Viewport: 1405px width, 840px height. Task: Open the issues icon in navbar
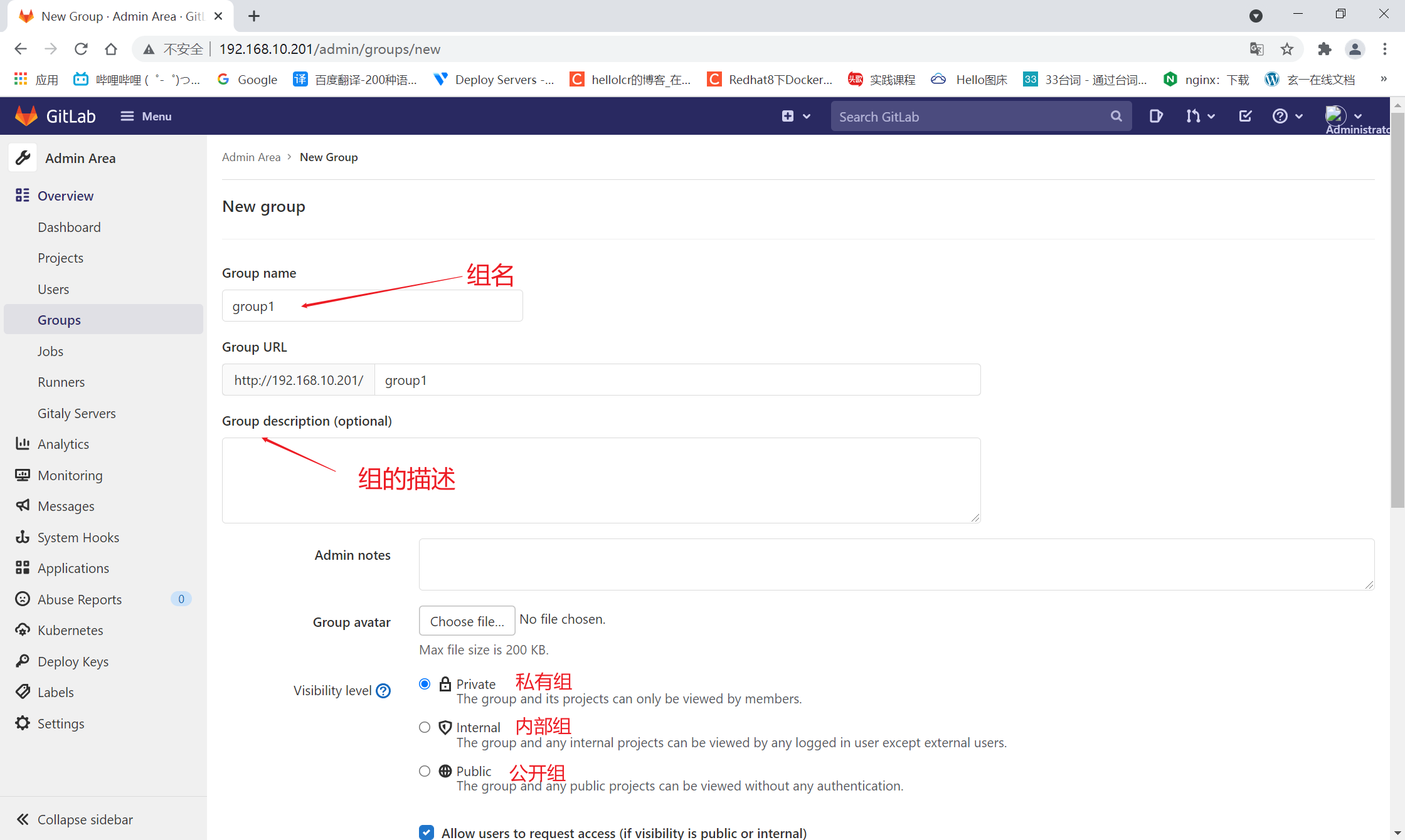[x=1155, y=116]
